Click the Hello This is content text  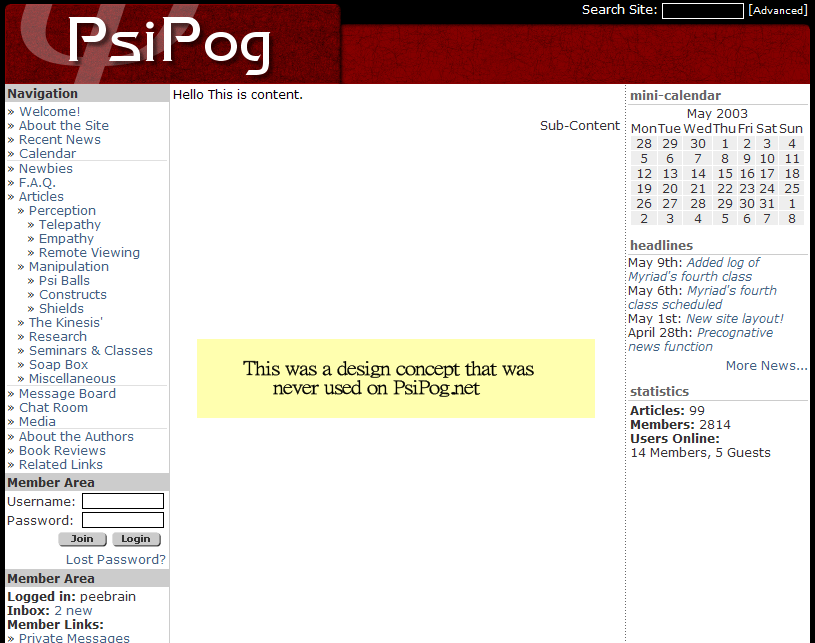tap(238, 95)
